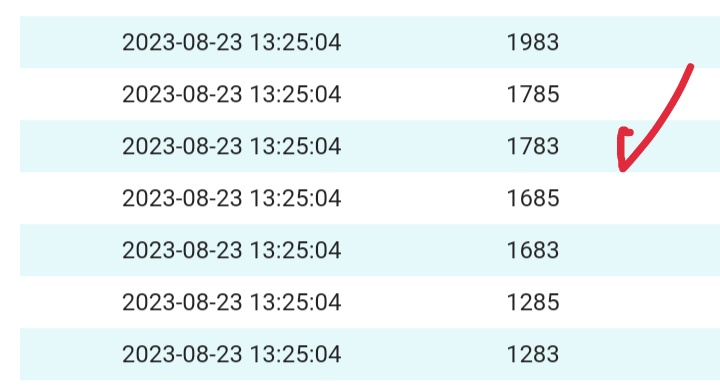Viewport: 720px width, 390px height.
Task: Select the value 1783 next to the checkmark
Action: coord(533,146)
